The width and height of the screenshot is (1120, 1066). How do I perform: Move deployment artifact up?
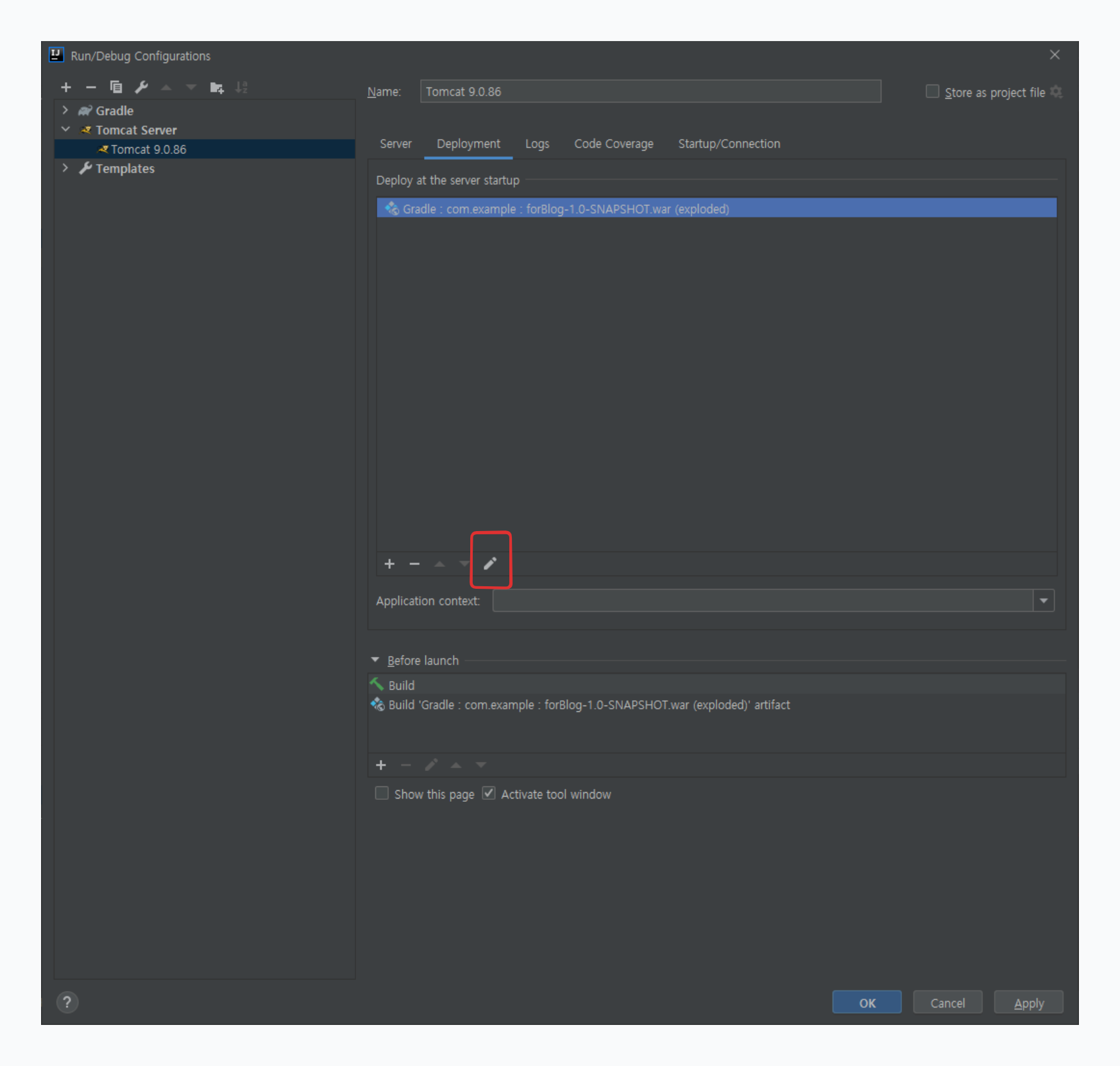[439, 564]
